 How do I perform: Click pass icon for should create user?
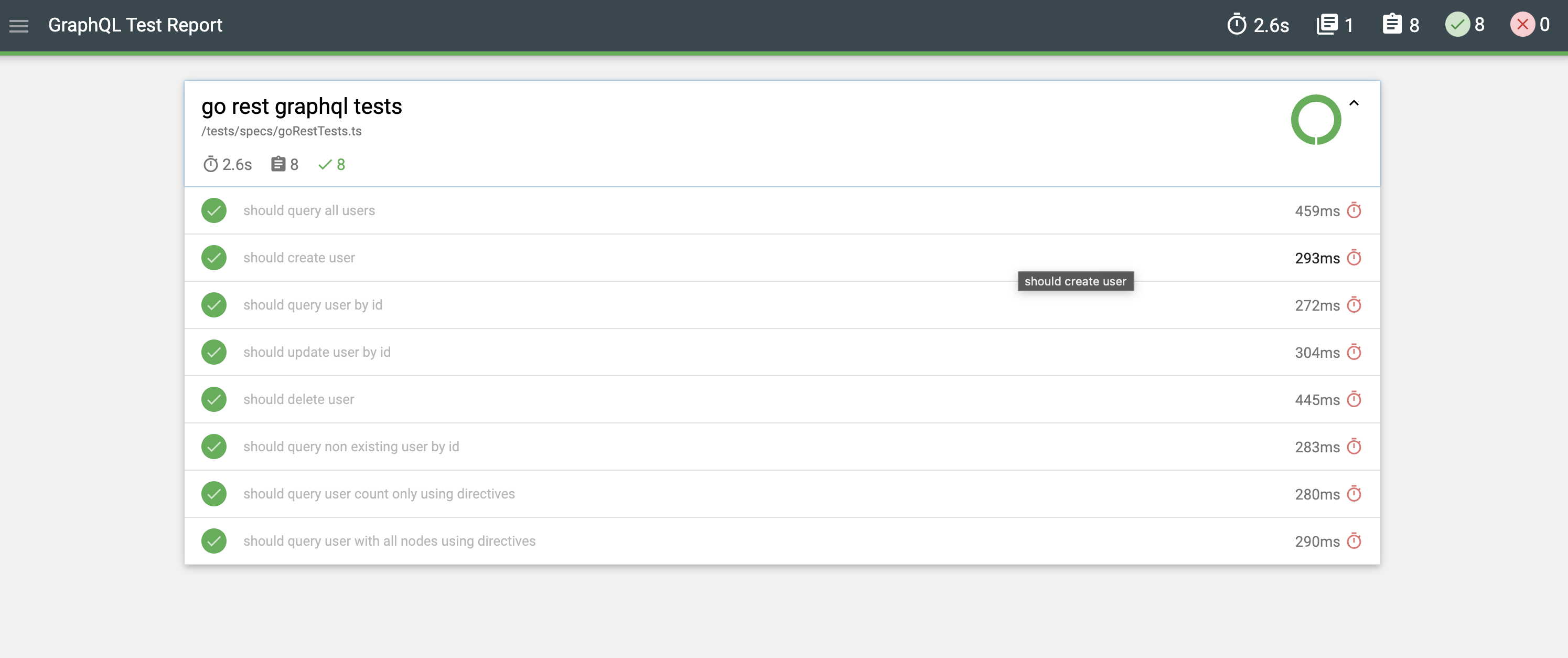213,258
